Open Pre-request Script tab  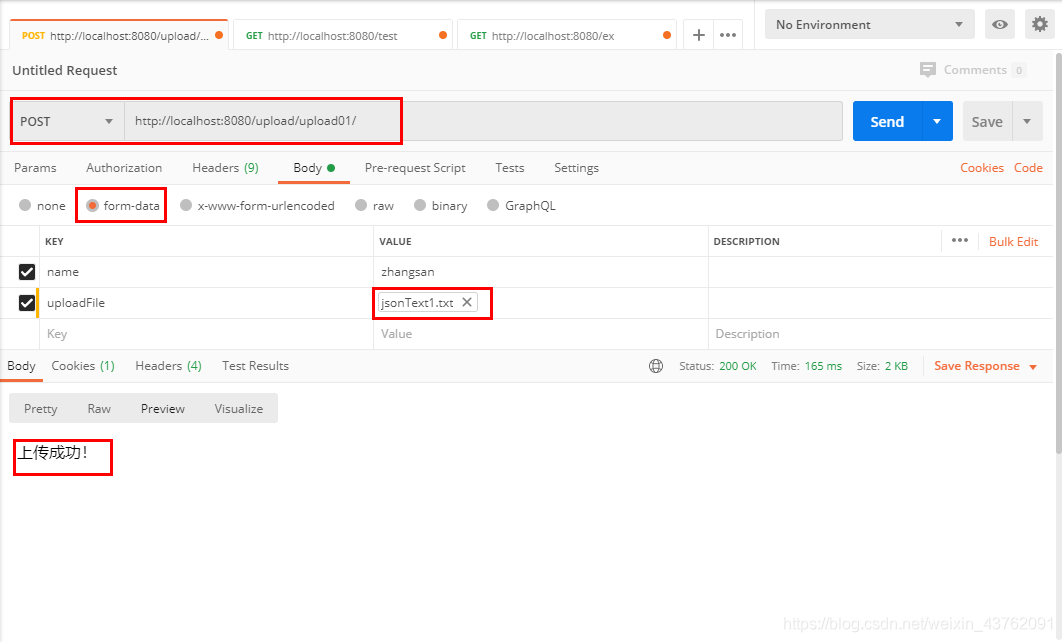click(x=415, y=167)
